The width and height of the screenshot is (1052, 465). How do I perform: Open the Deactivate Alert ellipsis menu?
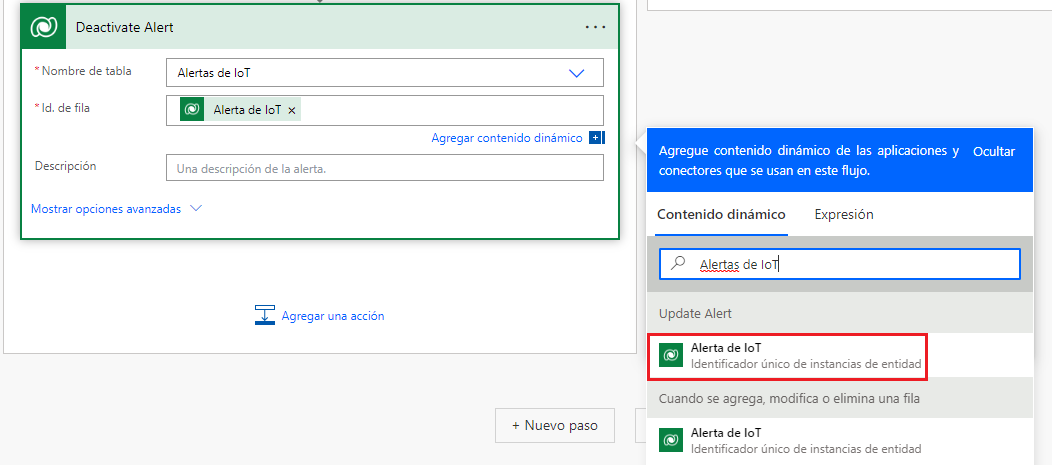coord(595,28)
